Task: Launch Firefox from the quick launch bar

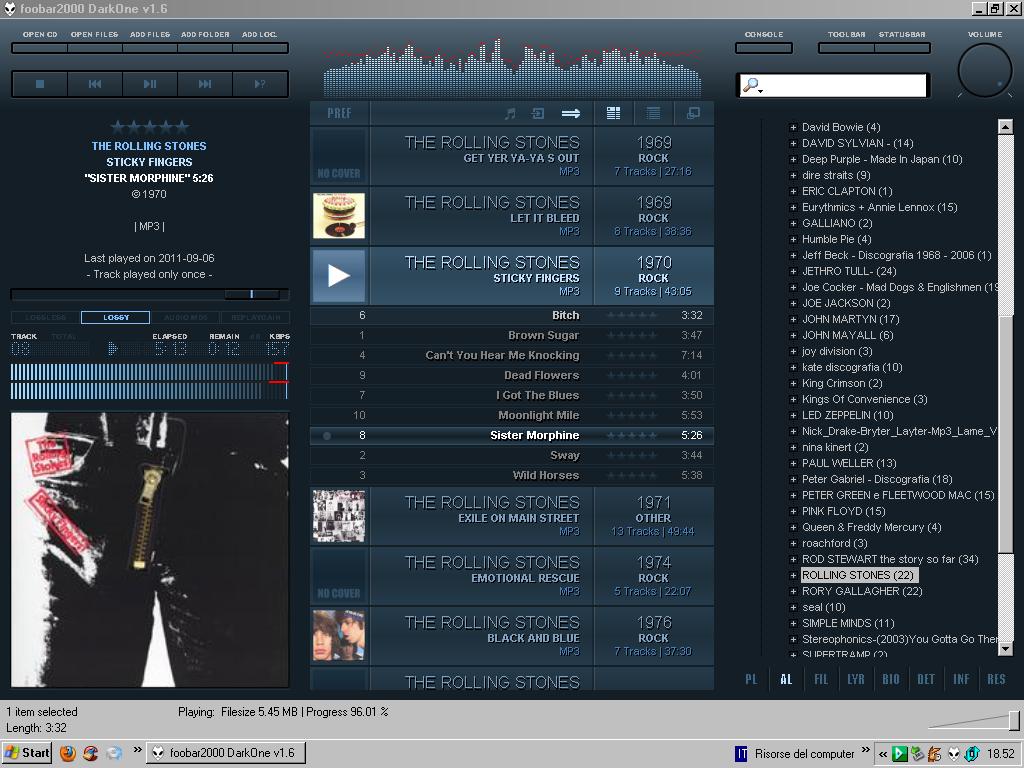Action: (x=67, y=753)
